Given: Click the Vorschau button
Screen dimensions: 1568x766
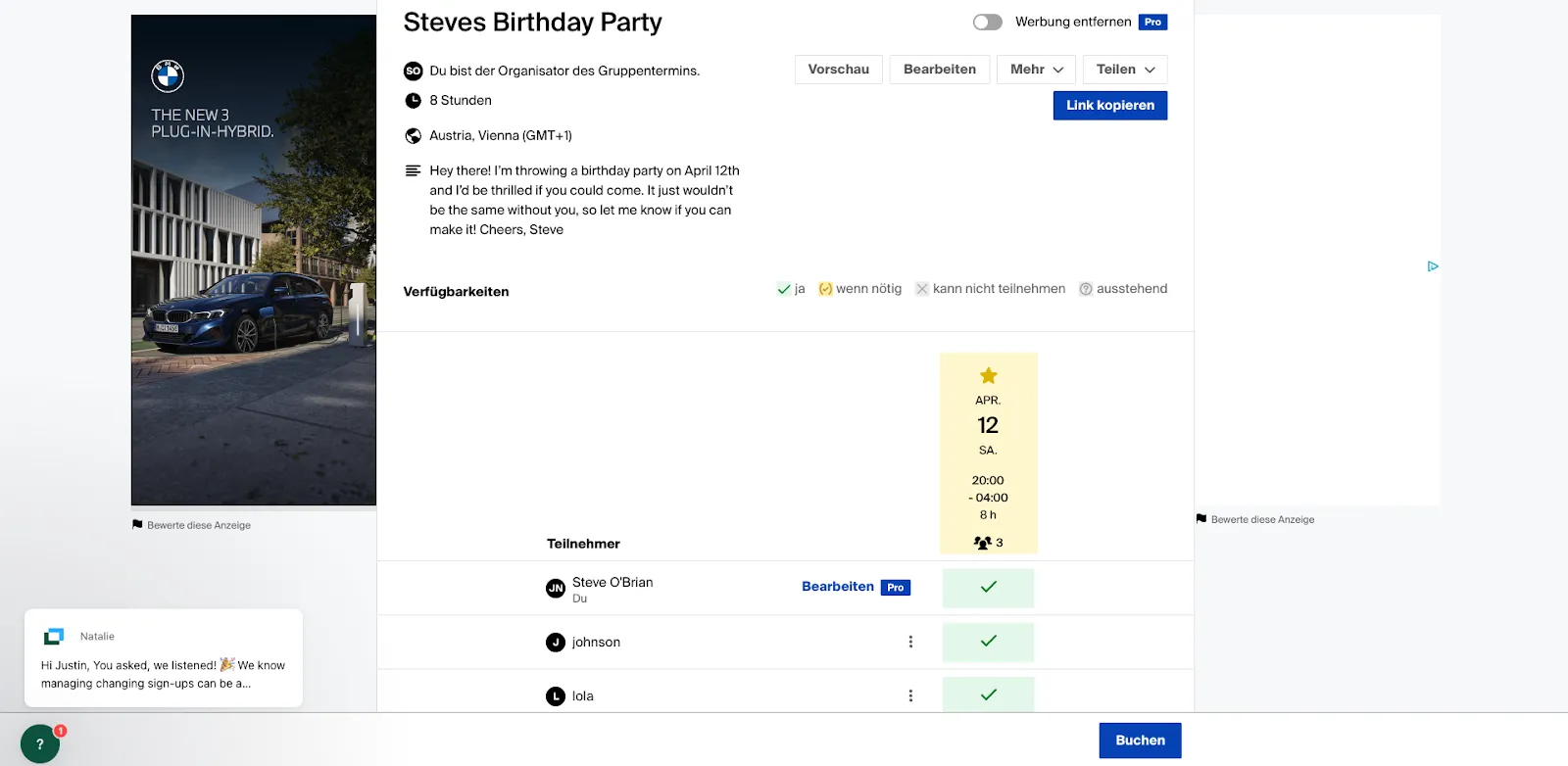Looking at the screenshot, I should coord(838,70).
